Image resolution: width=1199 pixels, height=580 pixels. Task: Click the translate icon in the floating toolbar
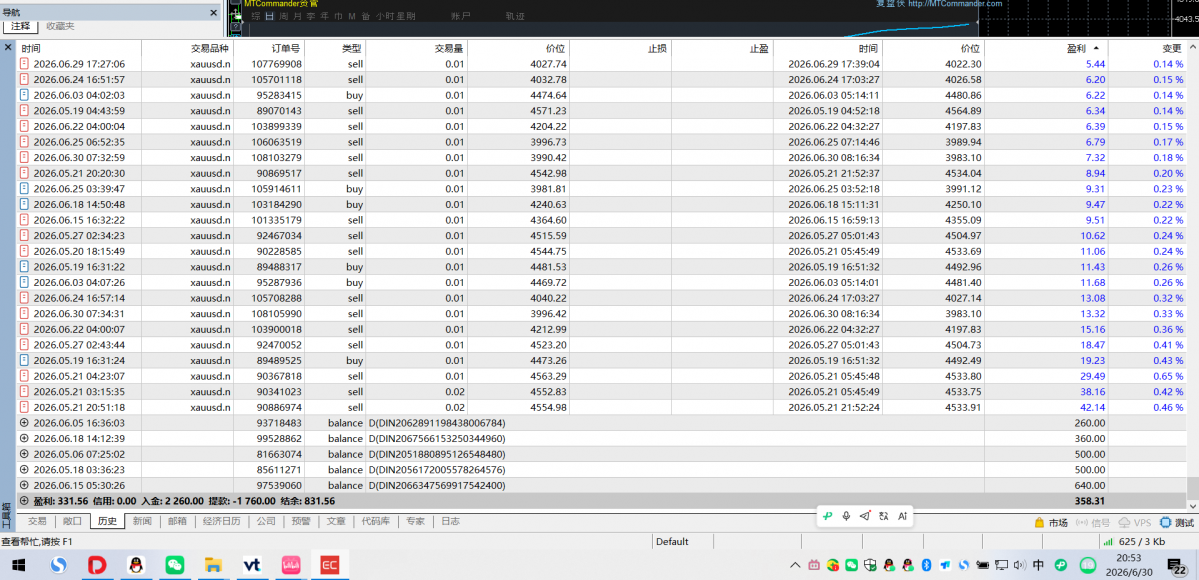(x=883, y=516)
